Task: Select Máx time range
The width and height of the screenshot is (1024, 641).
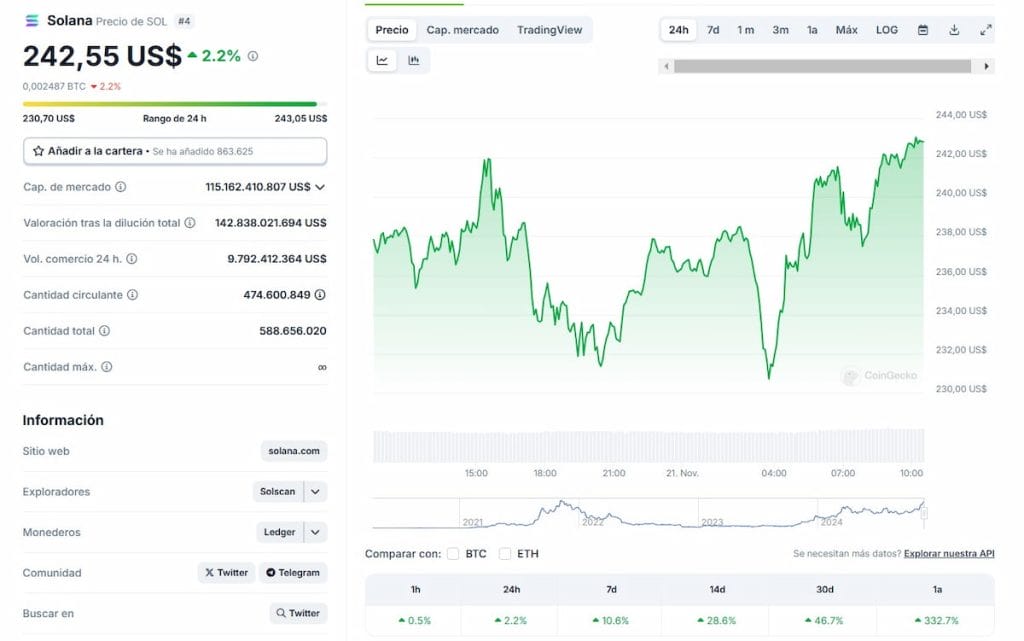Action: point(846,30)
